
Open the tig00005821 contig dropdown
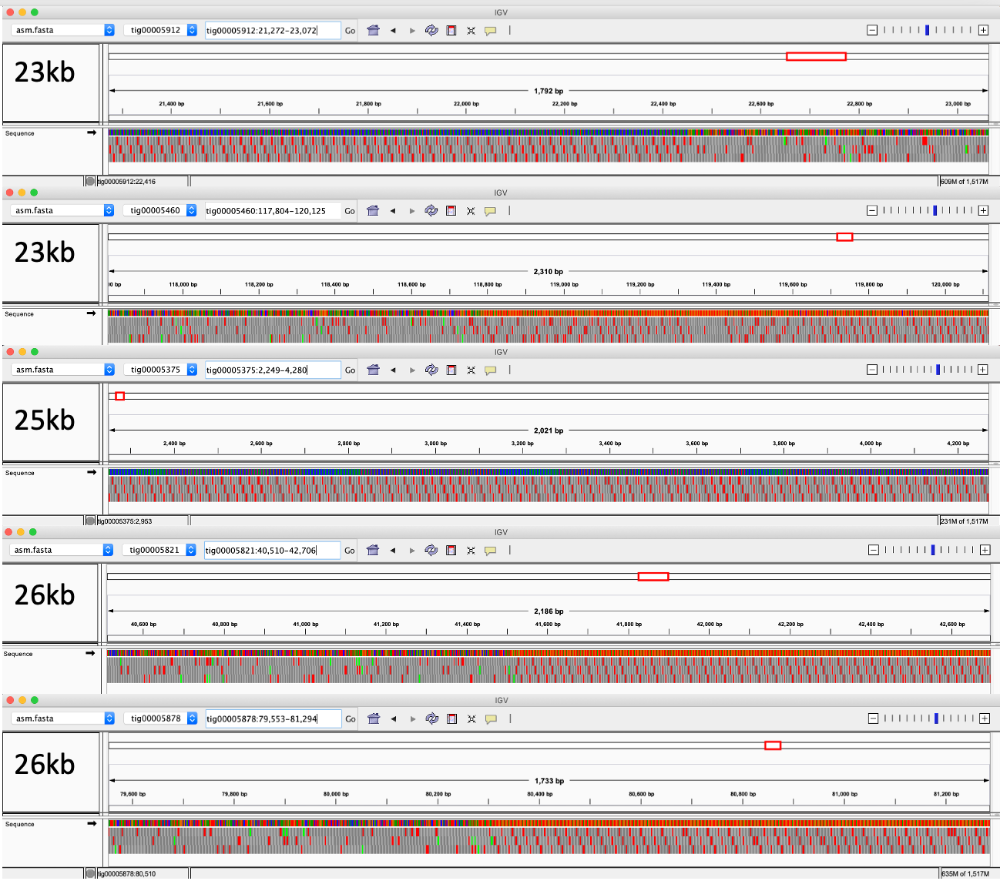[159, 550]
